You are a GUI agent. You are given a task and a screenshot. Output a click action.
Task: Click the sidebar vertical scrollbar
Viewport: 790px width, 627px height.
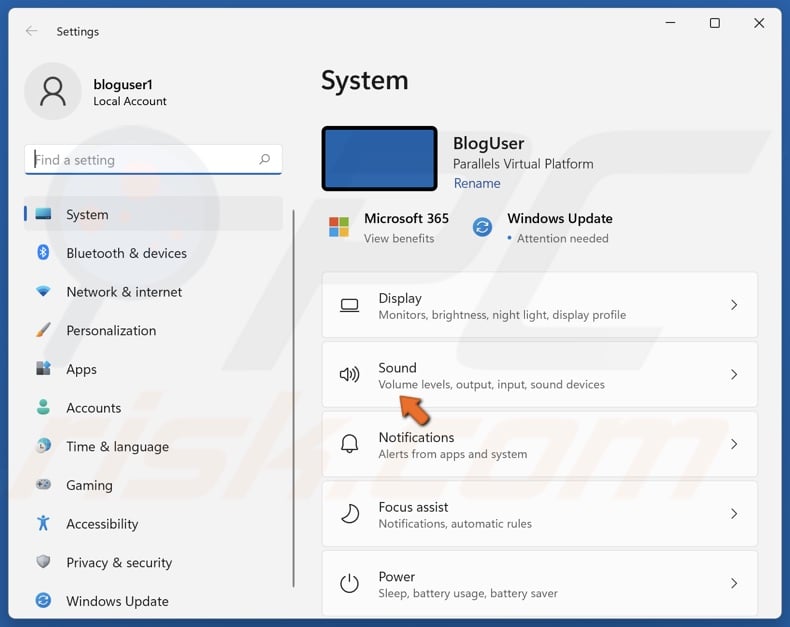tap(294, 398)
